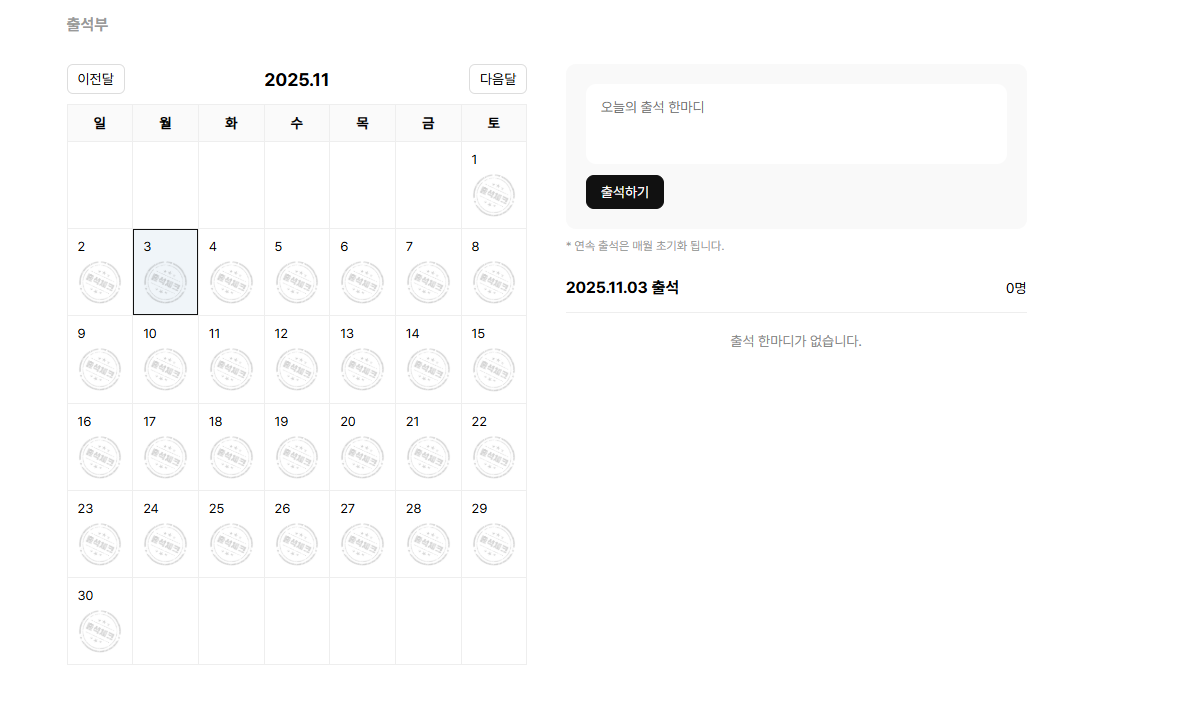Click the stamp icon on November 8
This screenshot has width=1181, height=706.
494,283
